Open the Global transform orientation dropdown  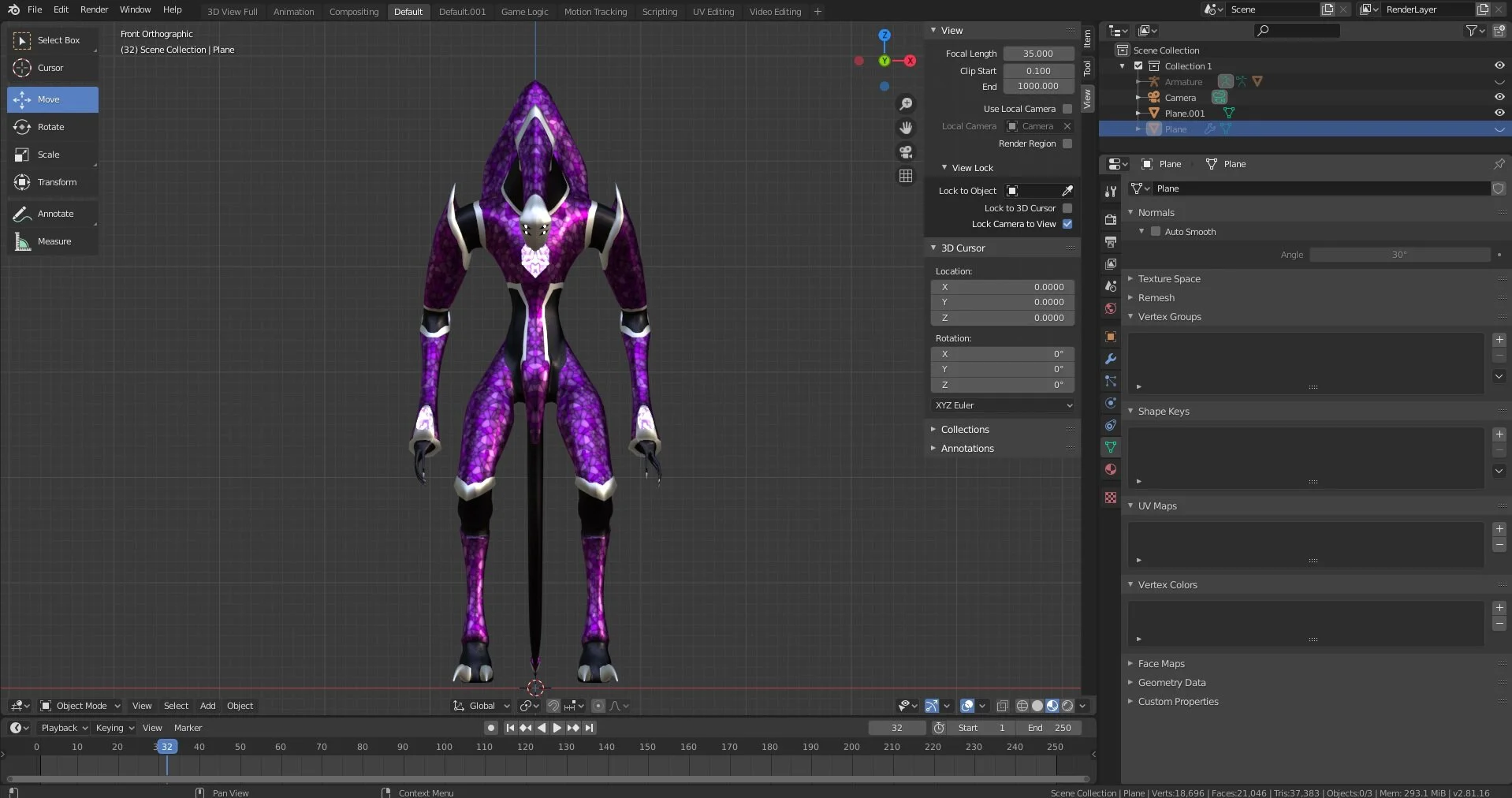482,706
